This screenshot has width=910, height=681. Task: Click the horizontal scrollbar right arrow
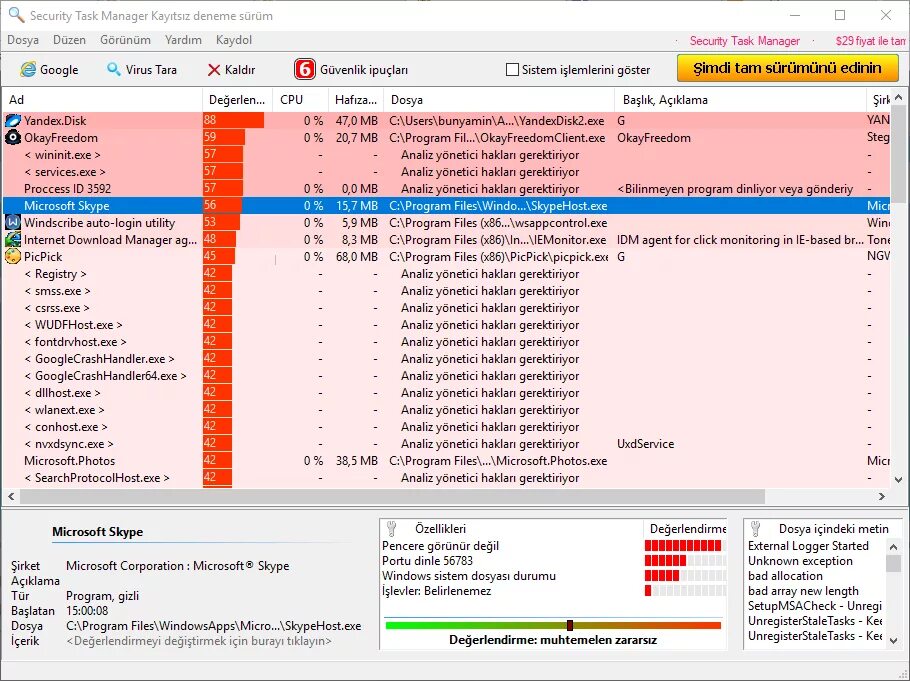882,496
